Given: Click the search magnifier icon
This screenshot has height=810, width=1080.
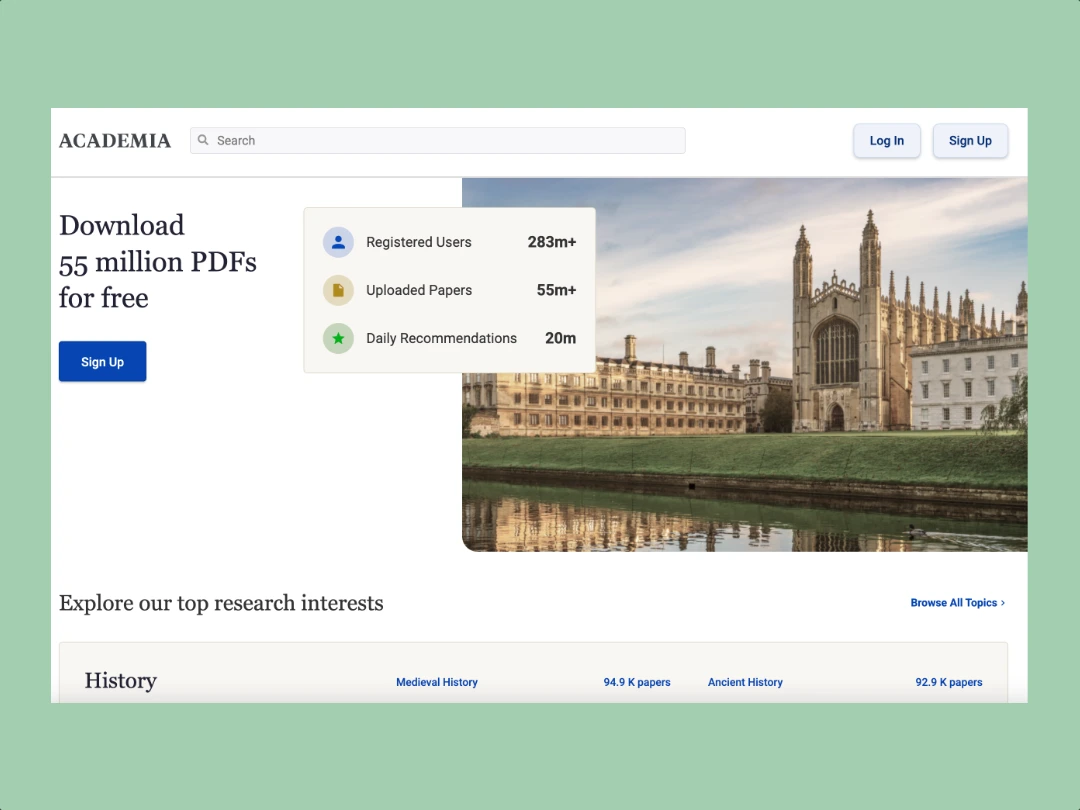Looking at the screenshot, I should coord(203,140).
